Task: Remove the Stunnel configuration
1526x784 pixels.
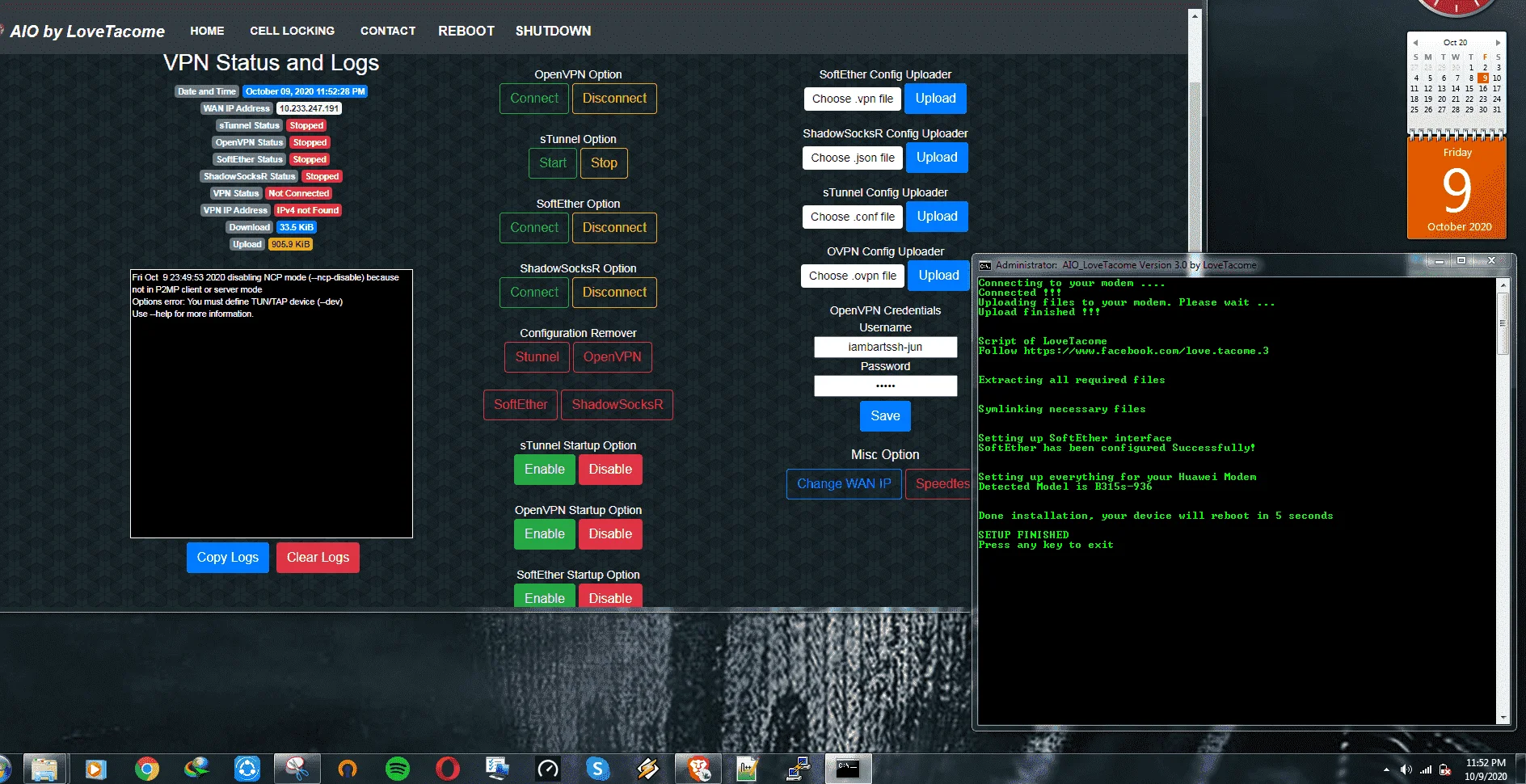Action: (537, 357)
